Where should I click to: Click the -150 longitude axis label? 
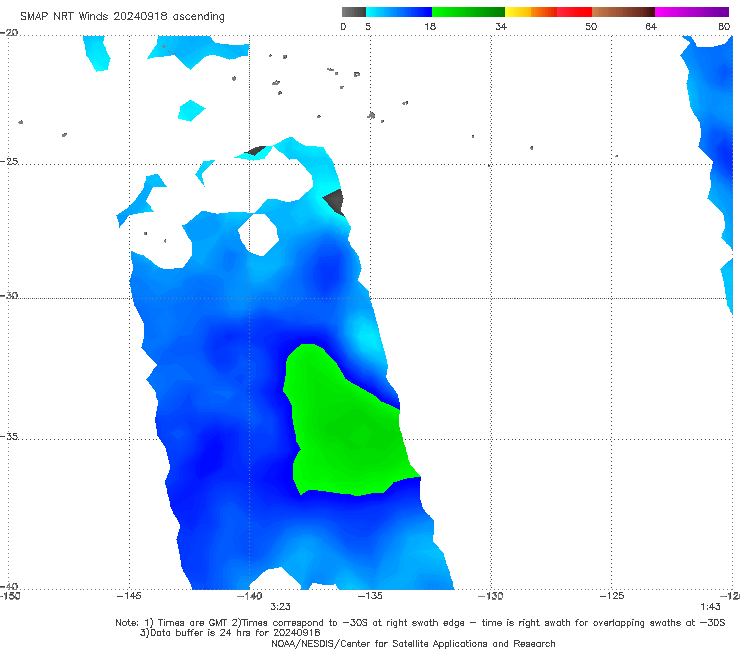tap(10, 596)
